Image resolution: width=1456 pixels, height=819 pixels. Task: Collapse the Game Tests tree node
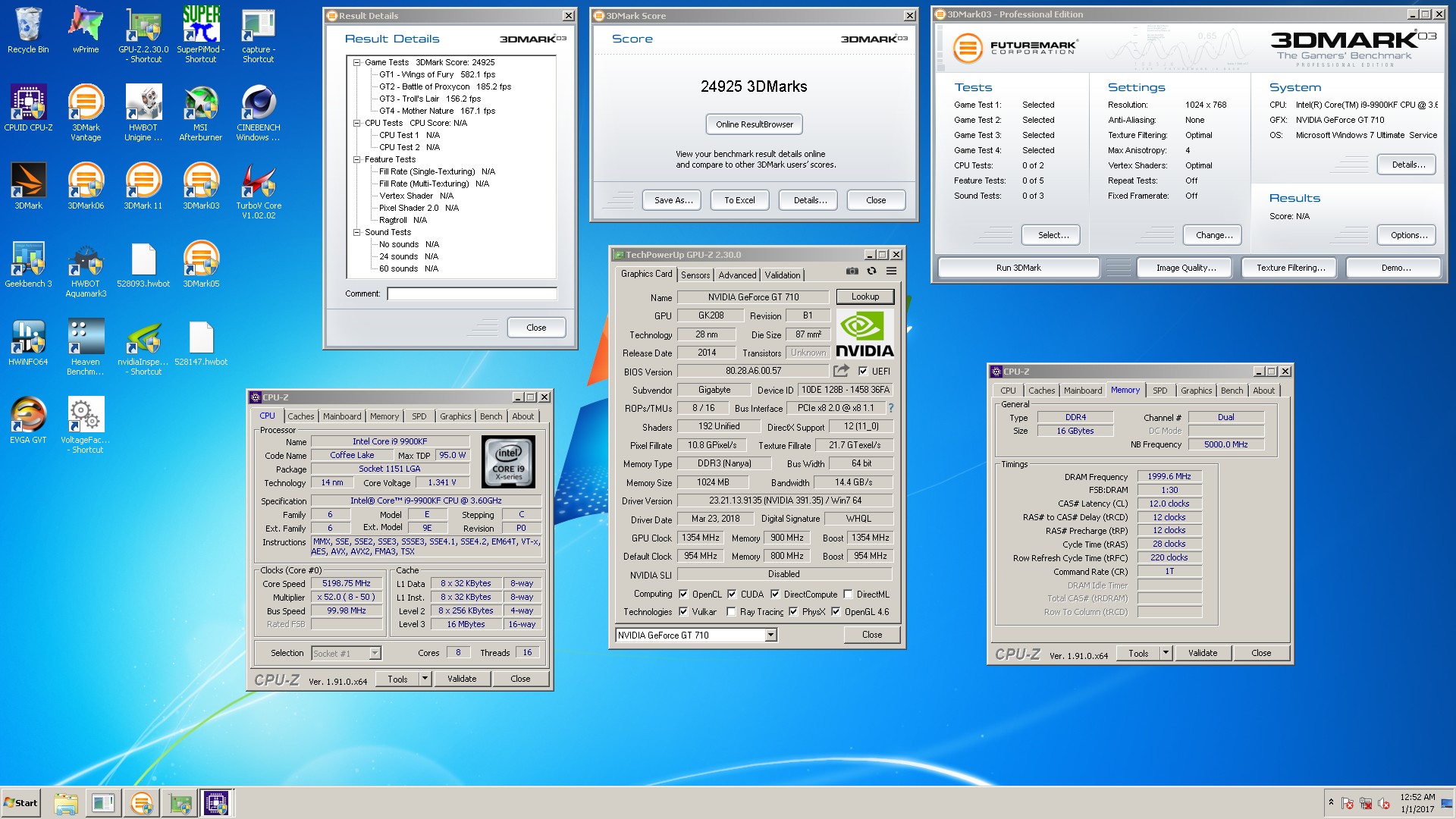[x=356, y=62]
